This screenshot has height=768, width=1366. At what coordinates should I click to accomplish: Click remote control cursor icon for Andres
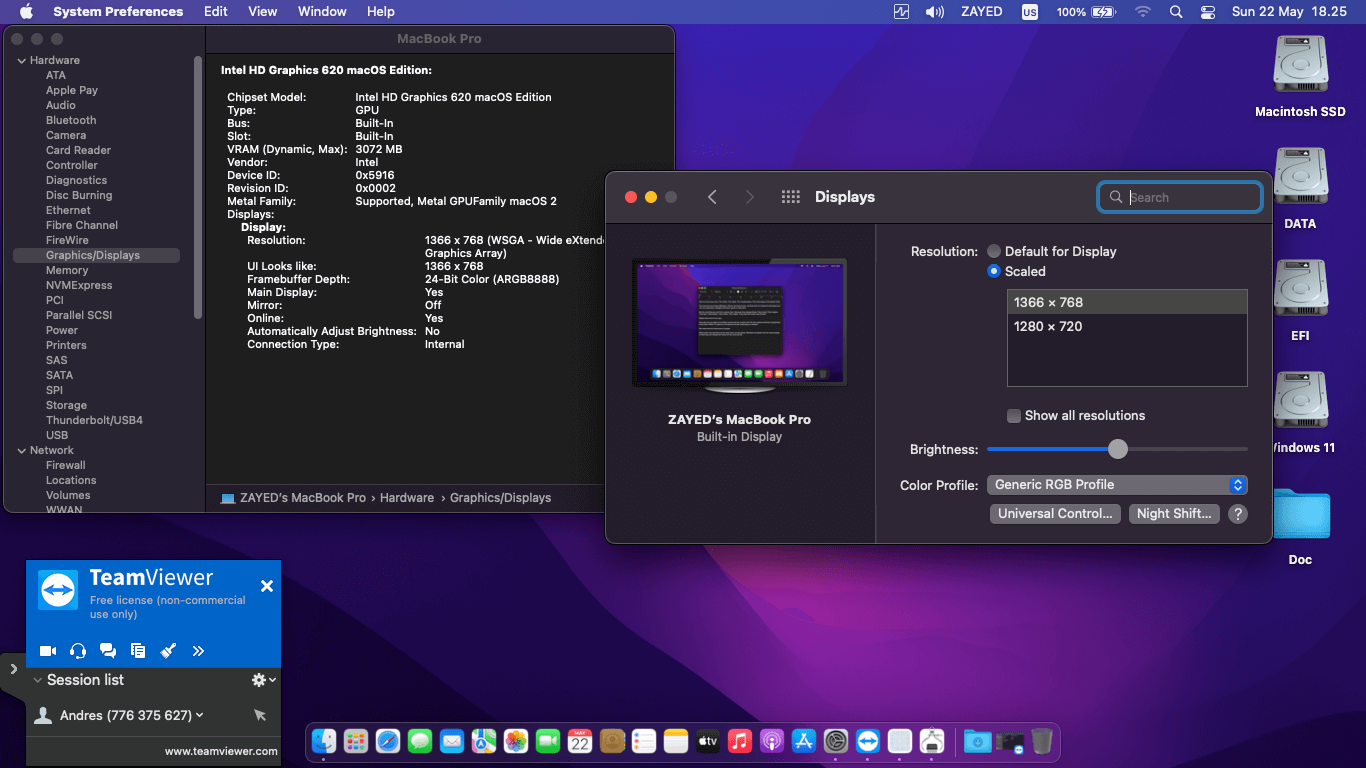(x=260, y=715)
